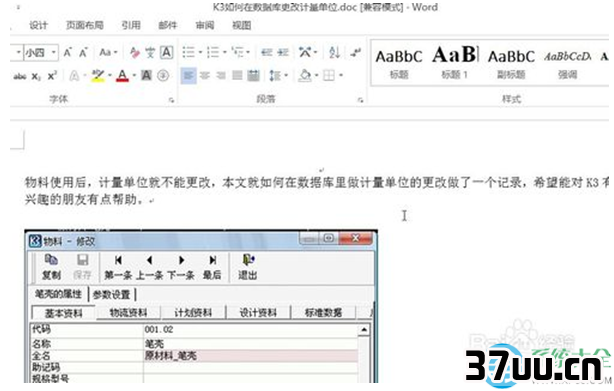Viewport: 614px width, 391px height.
Task: Click the bullet list icon
Action: [x=189, y=52]
